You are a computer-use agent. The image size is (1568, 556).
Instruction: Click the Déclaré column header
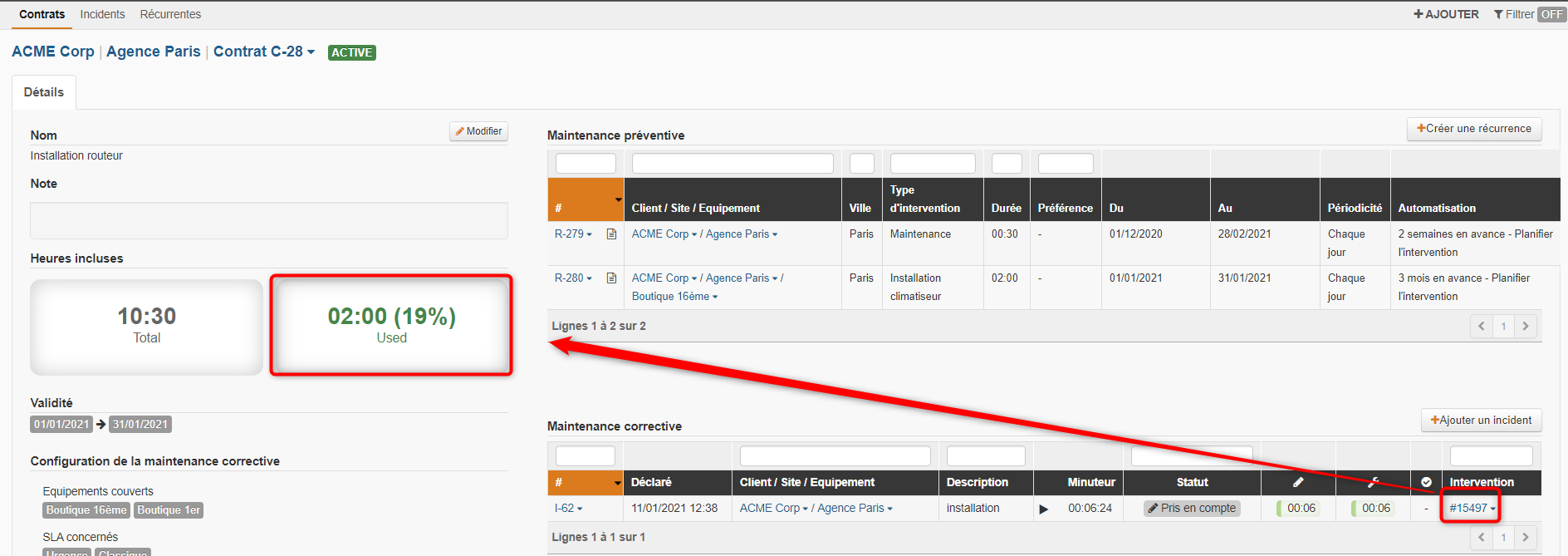(651, 483)
